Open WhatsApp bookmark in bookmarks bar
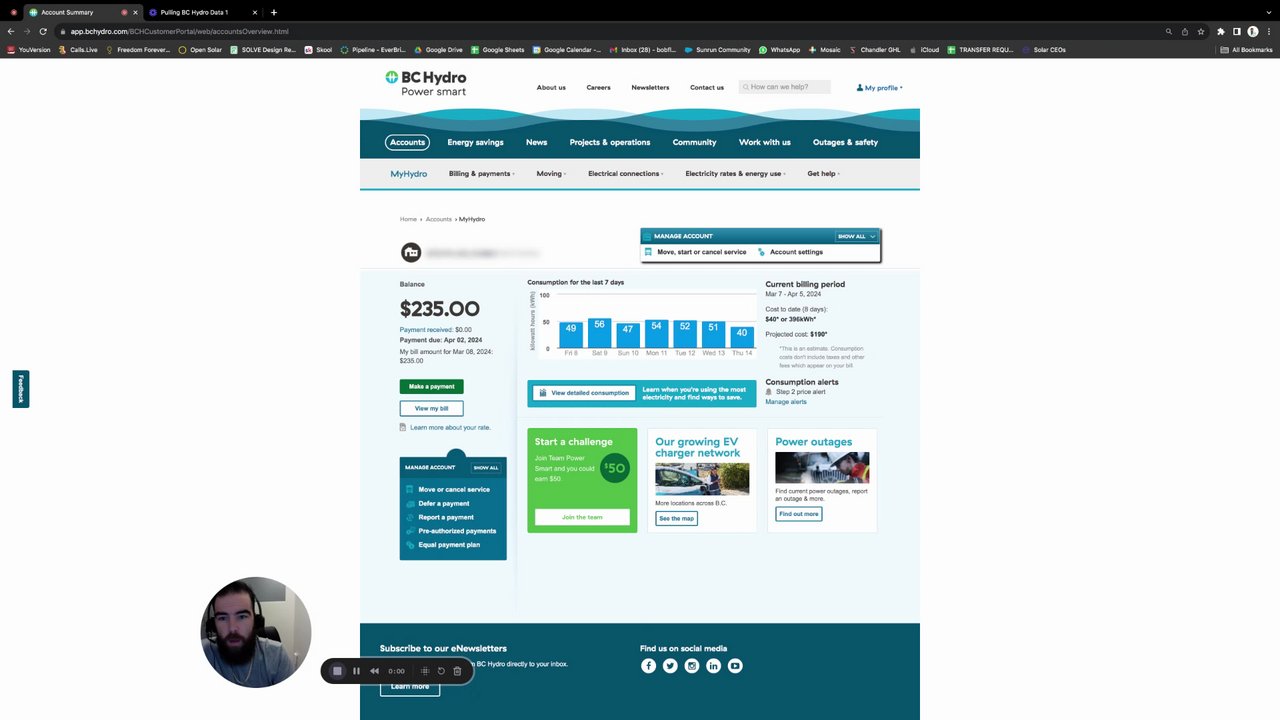The width and height of the screenshot is (1280, 720). click(779, 49)
